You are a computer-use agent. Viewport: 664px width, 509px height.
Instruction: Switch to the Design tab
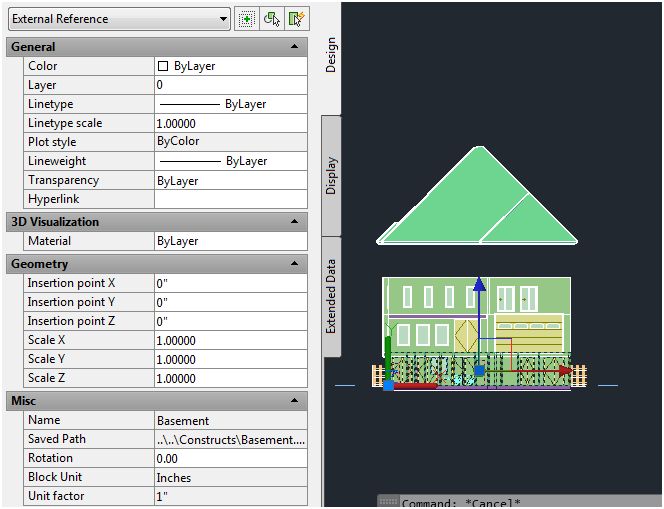[x=331, y=55]
